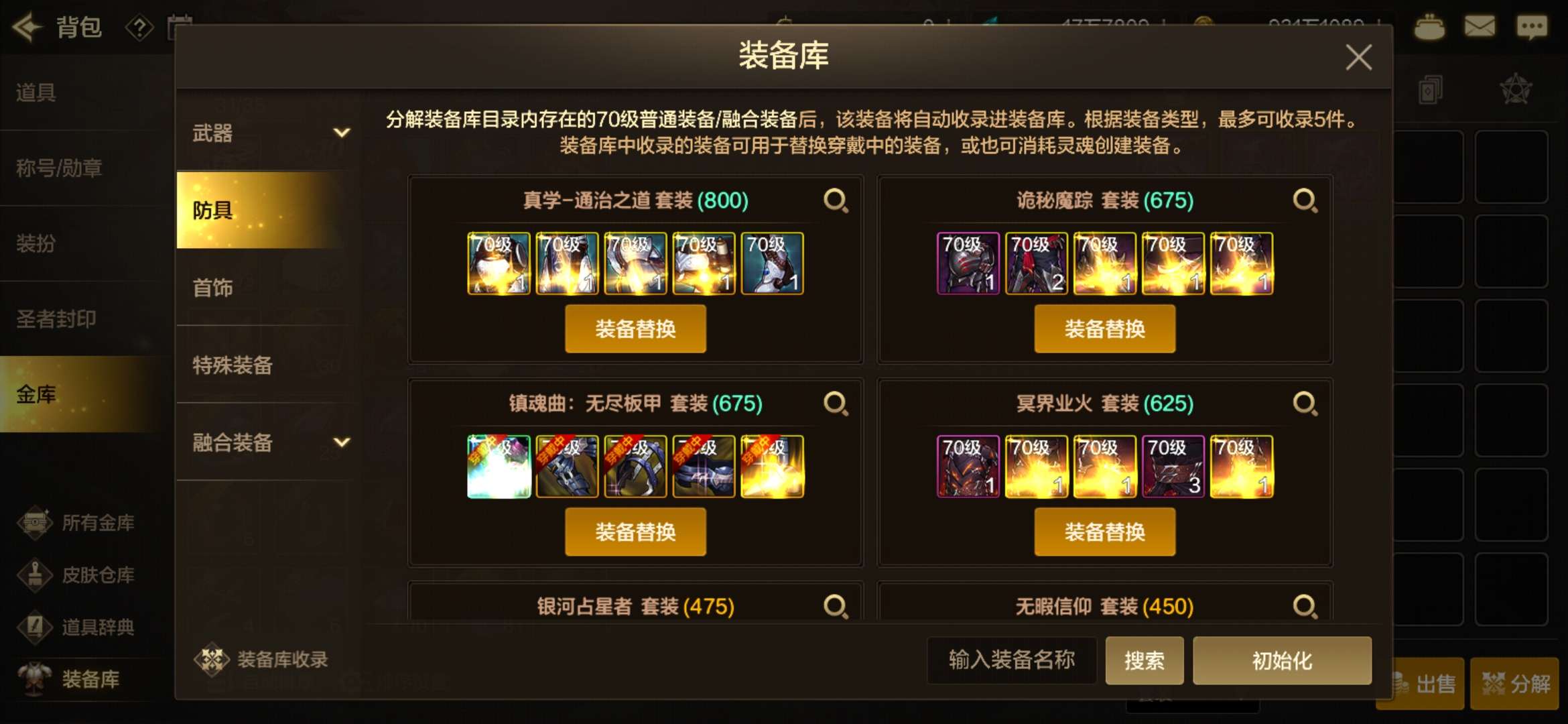Click the 装备库收录 icon entry

click(262, 660)
